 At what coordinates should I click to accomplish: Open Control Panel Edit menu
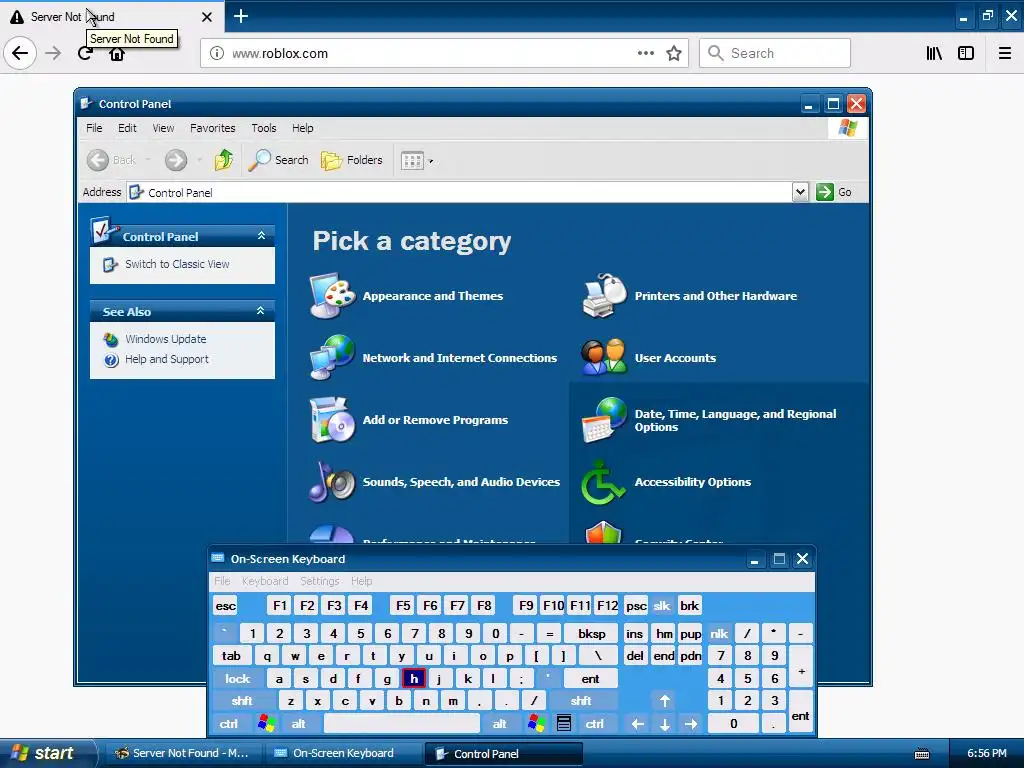click(x=127, y=128)
